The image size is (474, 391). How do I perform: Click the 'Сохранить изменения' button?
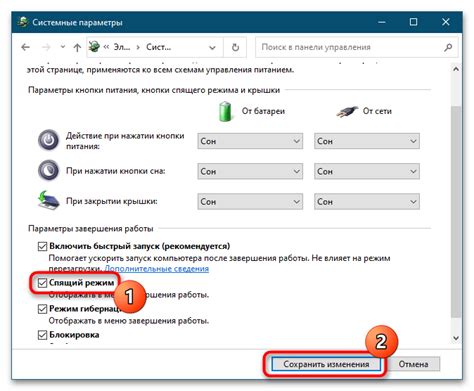tap(326, 364)
